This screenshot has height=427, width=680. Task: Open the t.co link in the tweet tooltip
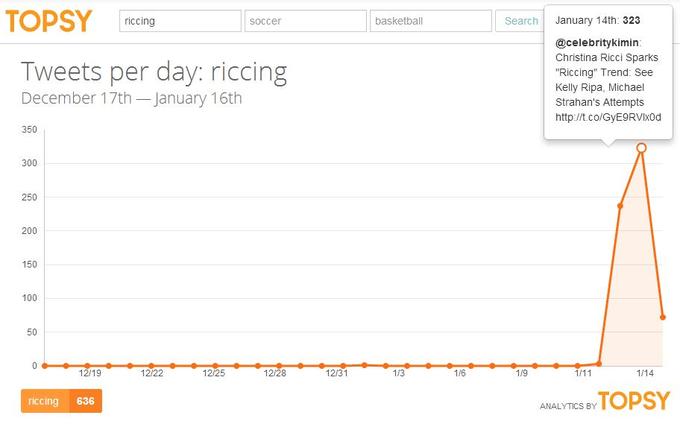pyautogui.click(x=608, y=117)
